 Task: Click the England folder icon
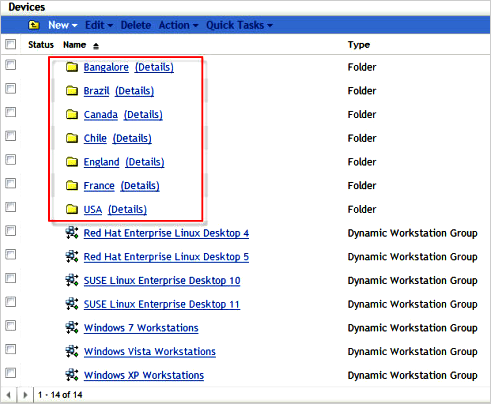(72, 162)
